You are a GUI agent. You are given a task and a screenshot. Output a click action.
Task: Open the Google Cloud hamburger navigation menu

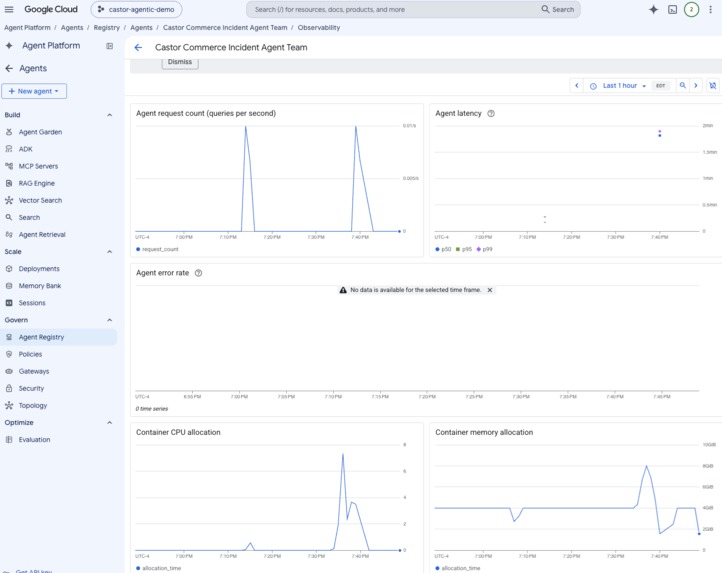click(9, 9)
